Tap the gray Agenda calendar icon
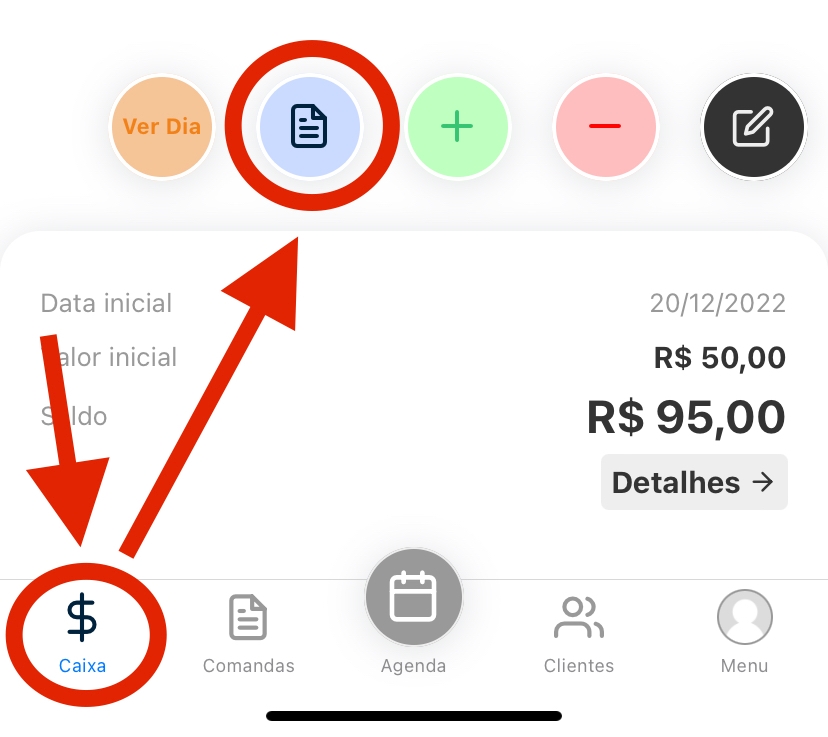This screenshot has height=737, width=828. [x=413, y=597]
